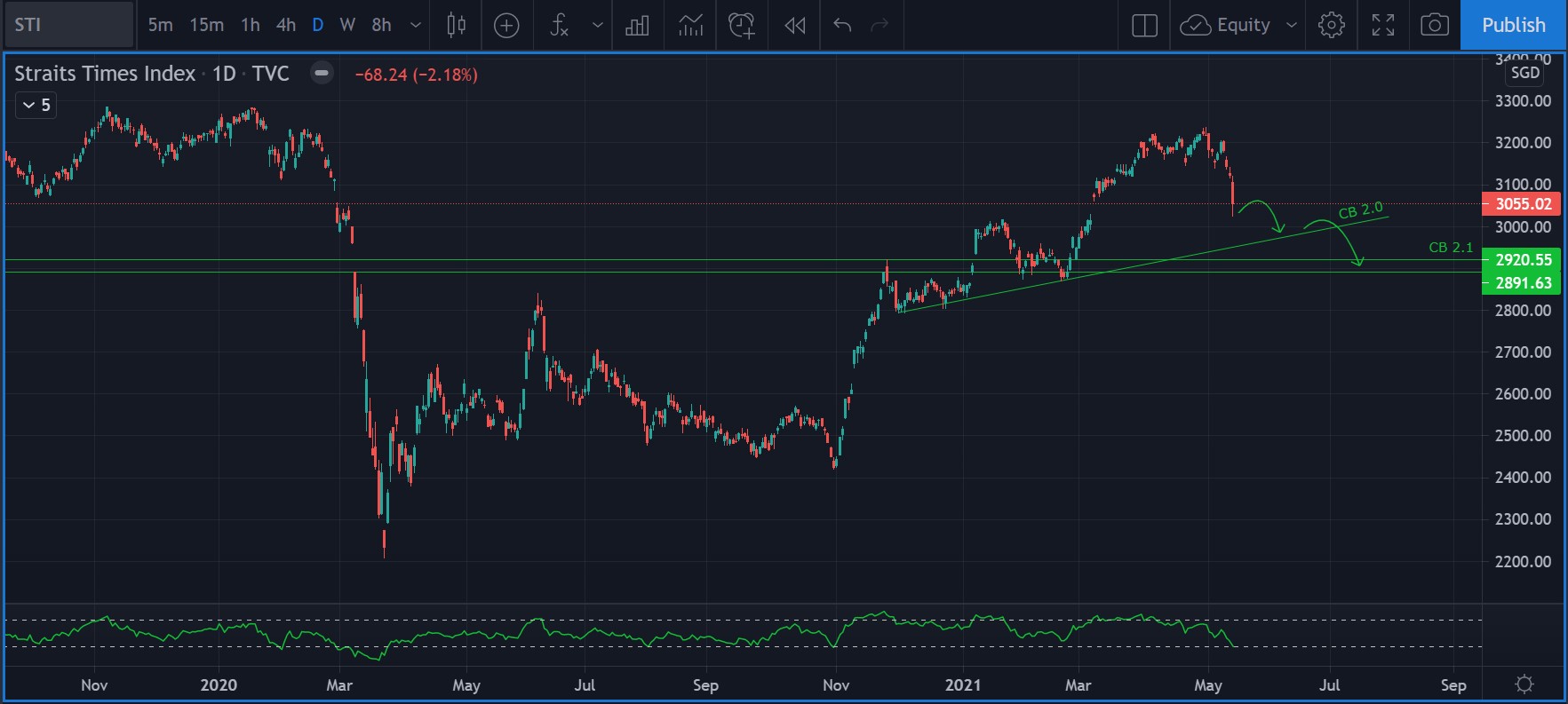Viewport: 1568px width, 704px height.
Task: Create an alert with the alarm clock icon
Action: (x=741, y=25)
